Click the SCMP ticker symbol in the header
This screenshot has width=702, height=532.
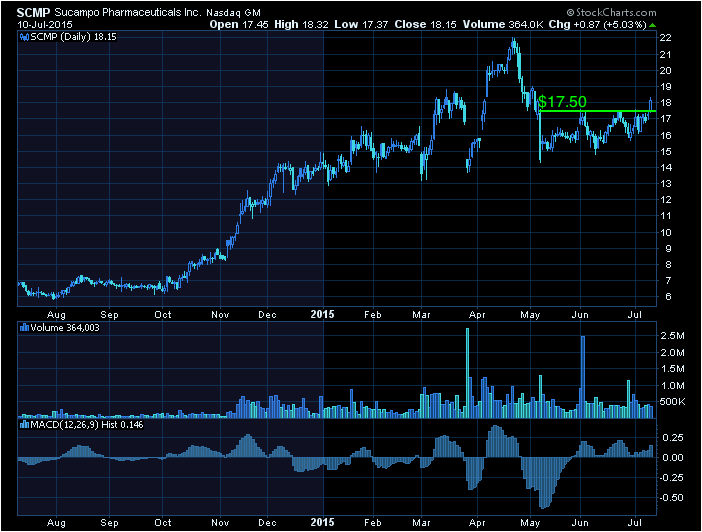34,13
